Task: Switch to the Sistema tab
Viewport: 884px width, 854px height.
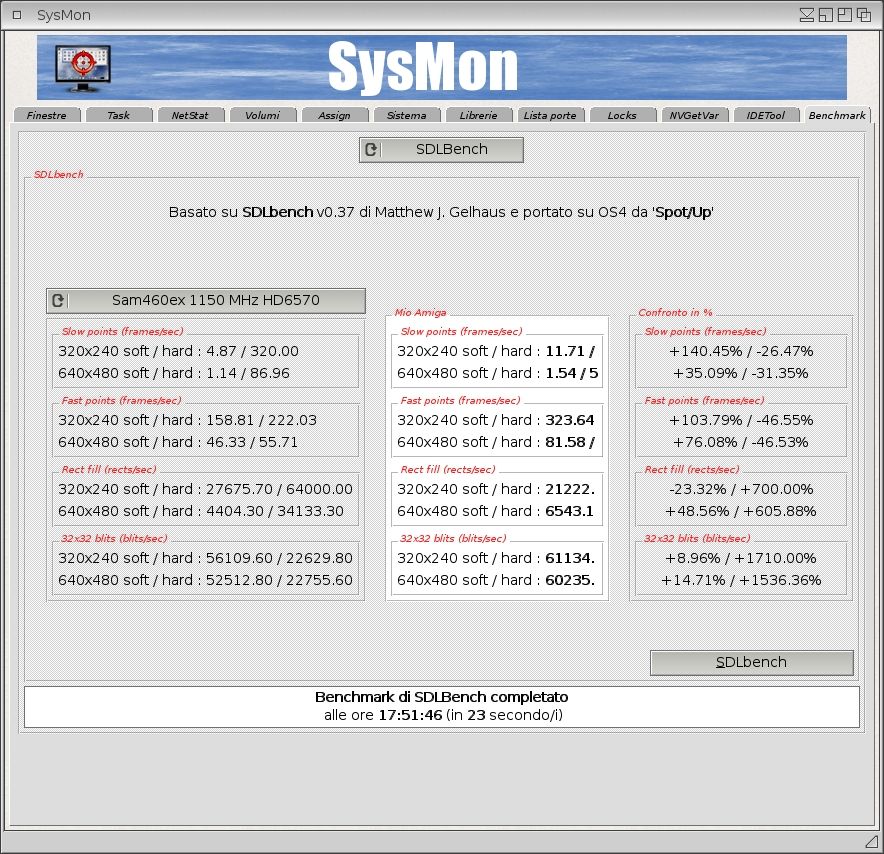Action: coord(406,115)
